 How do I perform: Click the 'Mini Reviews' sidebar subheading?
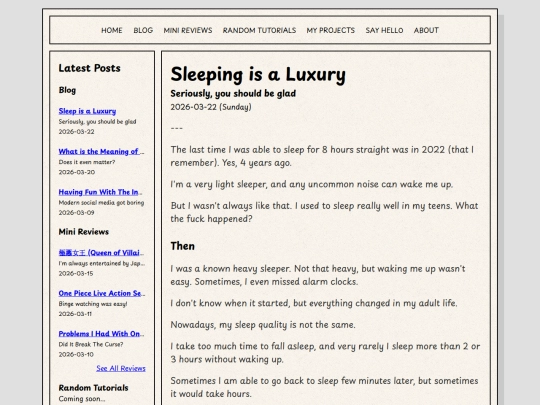pyautogui.click(x=84, y=232)
